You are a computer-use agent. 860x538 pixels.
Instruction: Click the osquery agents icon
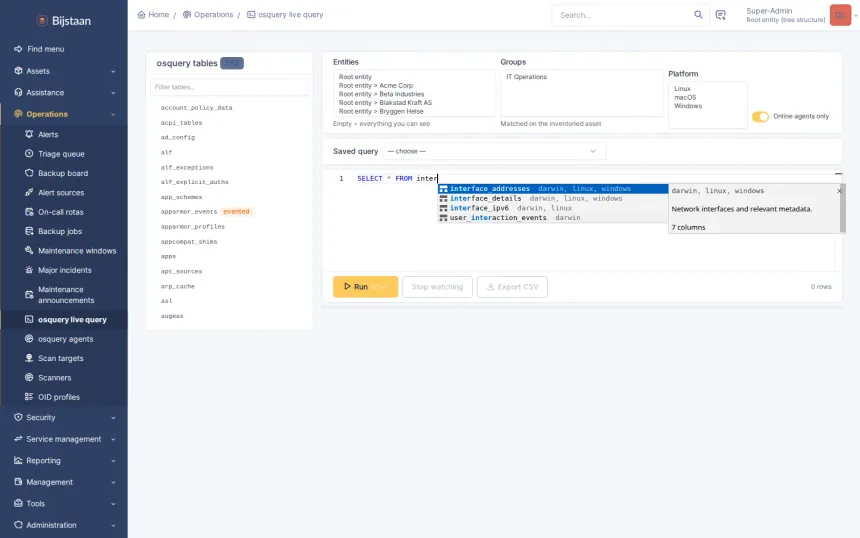29,338
